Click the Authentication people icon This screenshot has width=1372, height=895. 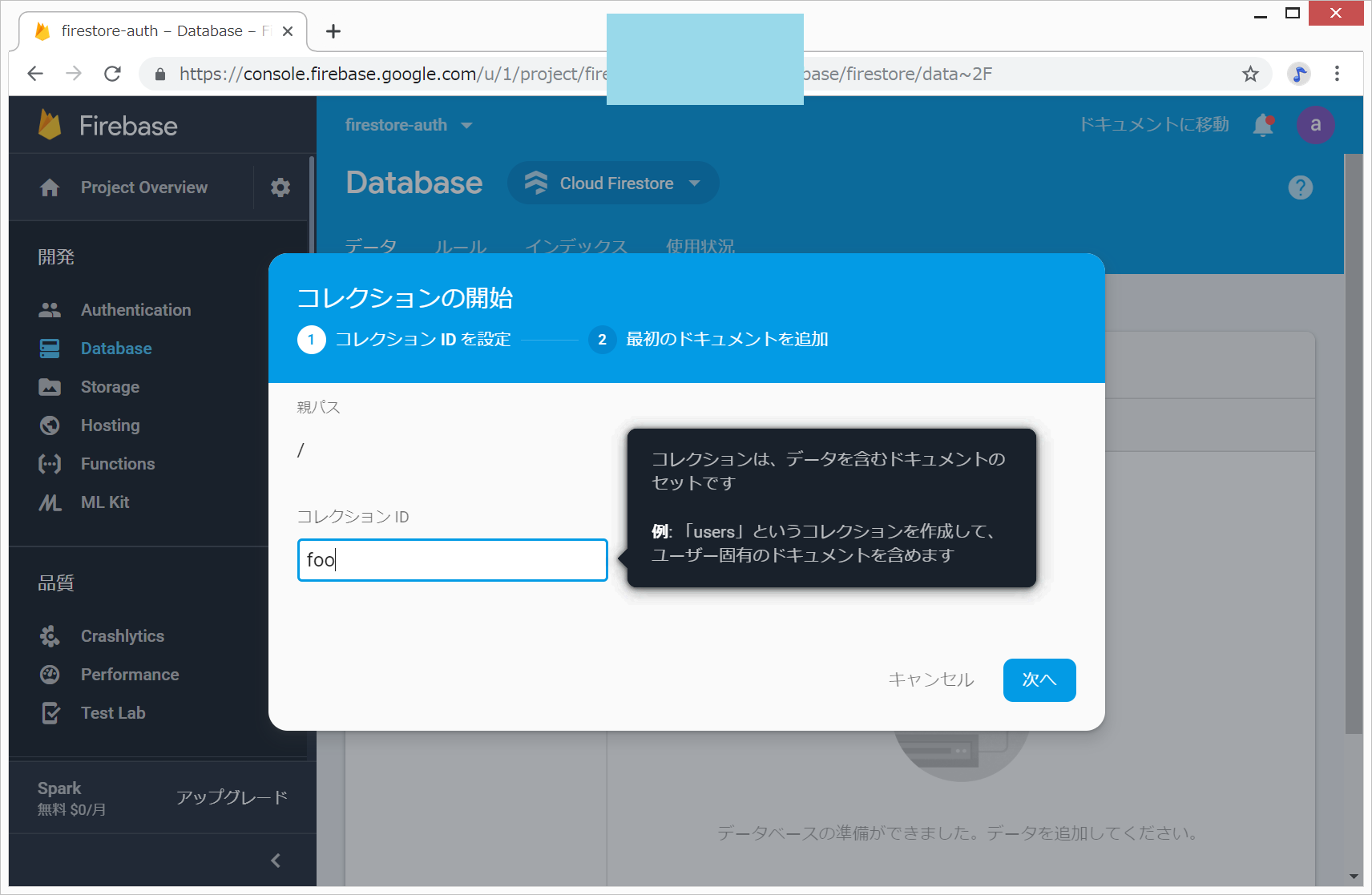[50, 310]
